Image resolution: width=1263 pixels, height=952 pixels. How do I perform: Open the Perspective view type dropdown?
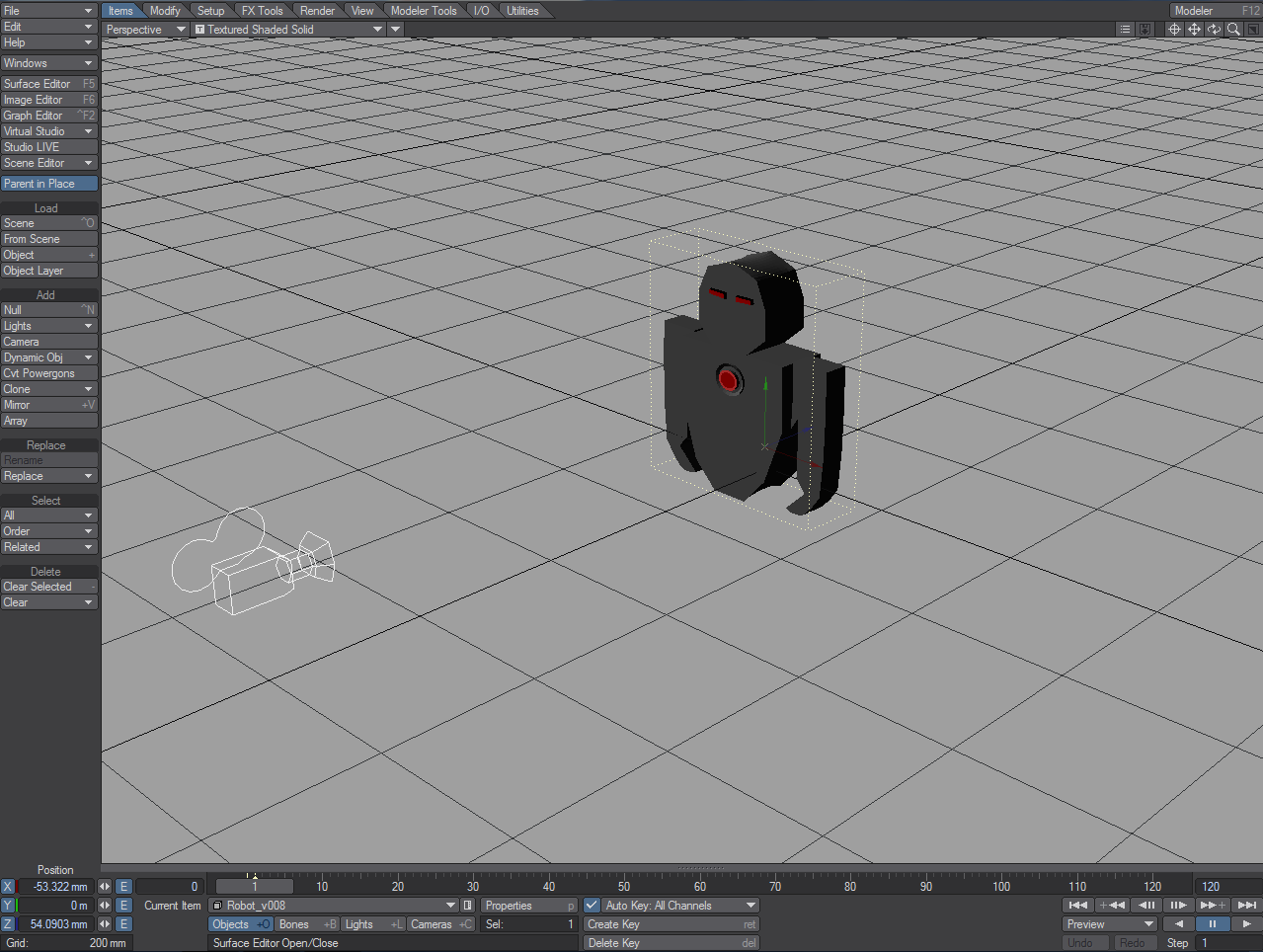(x=146, y=30)
